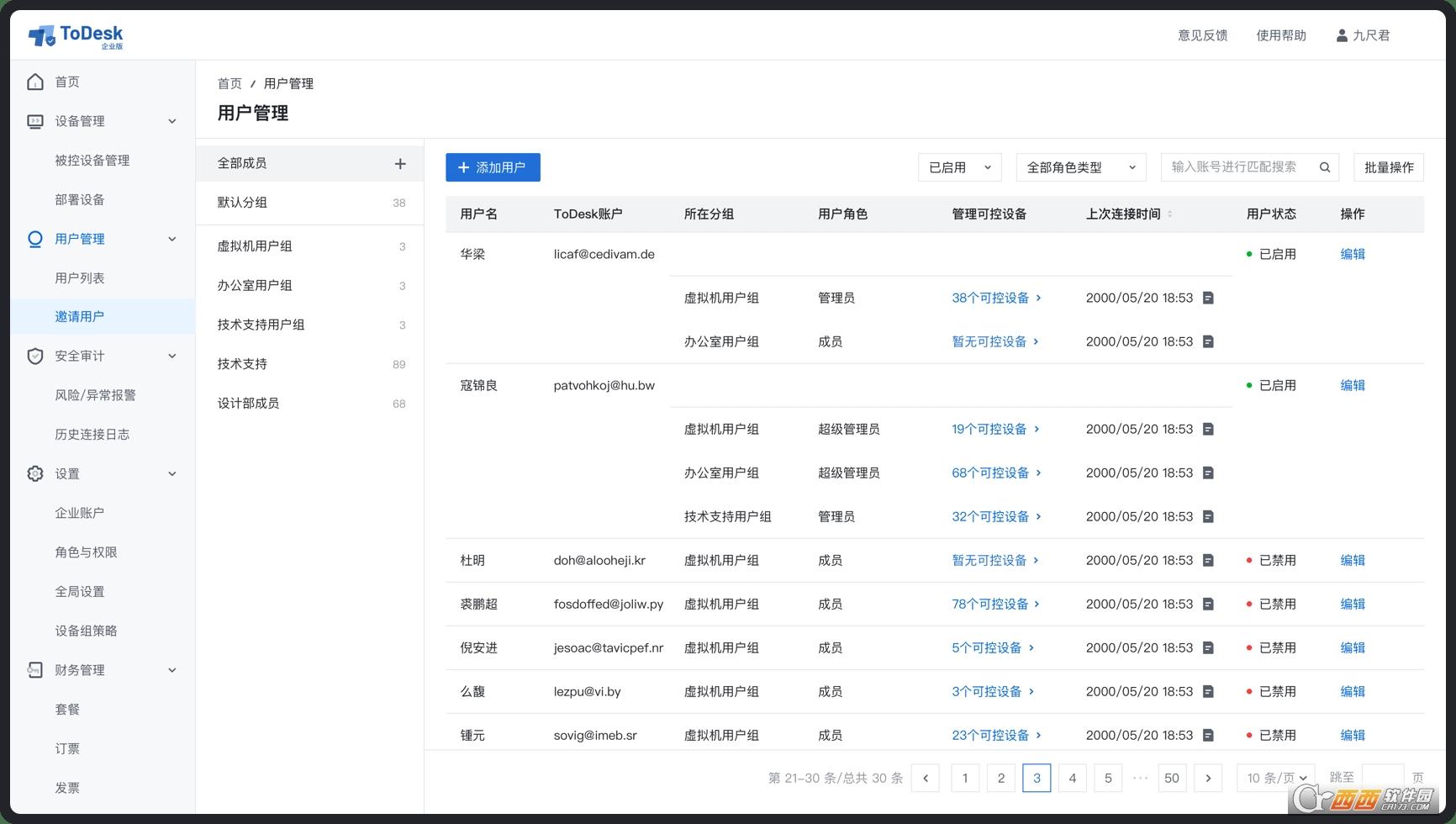This screenshot has width=1456, height=824.
Task: Click the security audit shield icon
Action: click(35, 356)
